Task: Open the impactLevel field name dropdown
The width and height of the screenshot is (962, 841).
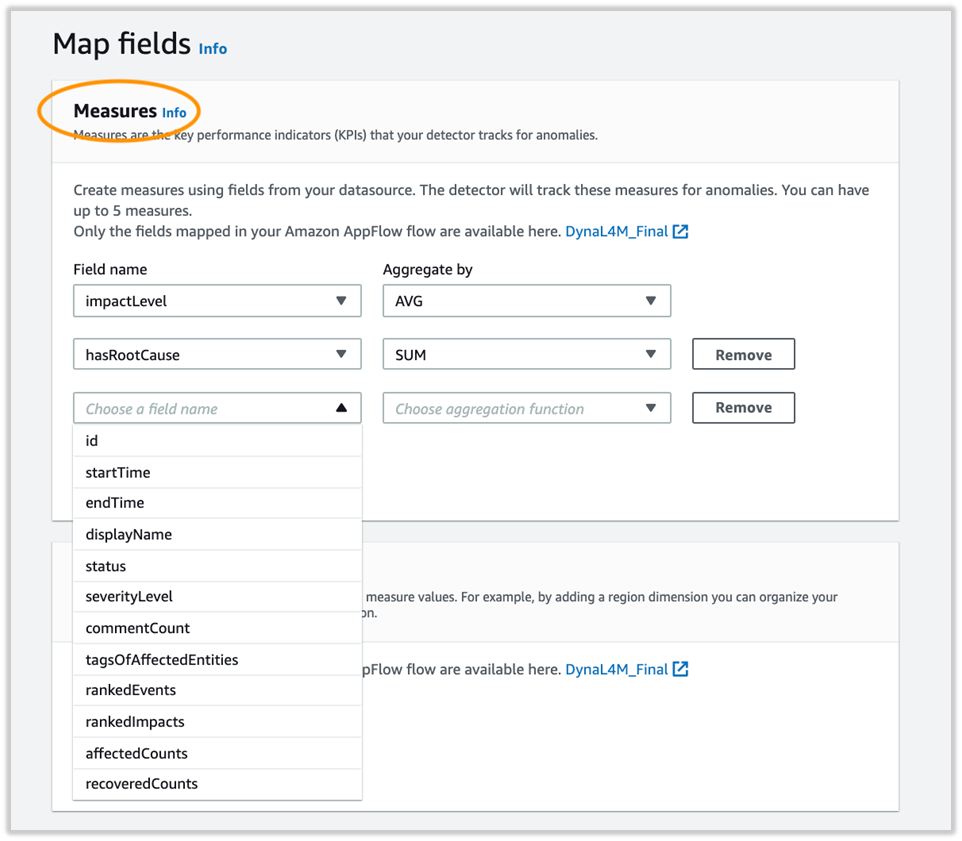Action: coord(217,301)
